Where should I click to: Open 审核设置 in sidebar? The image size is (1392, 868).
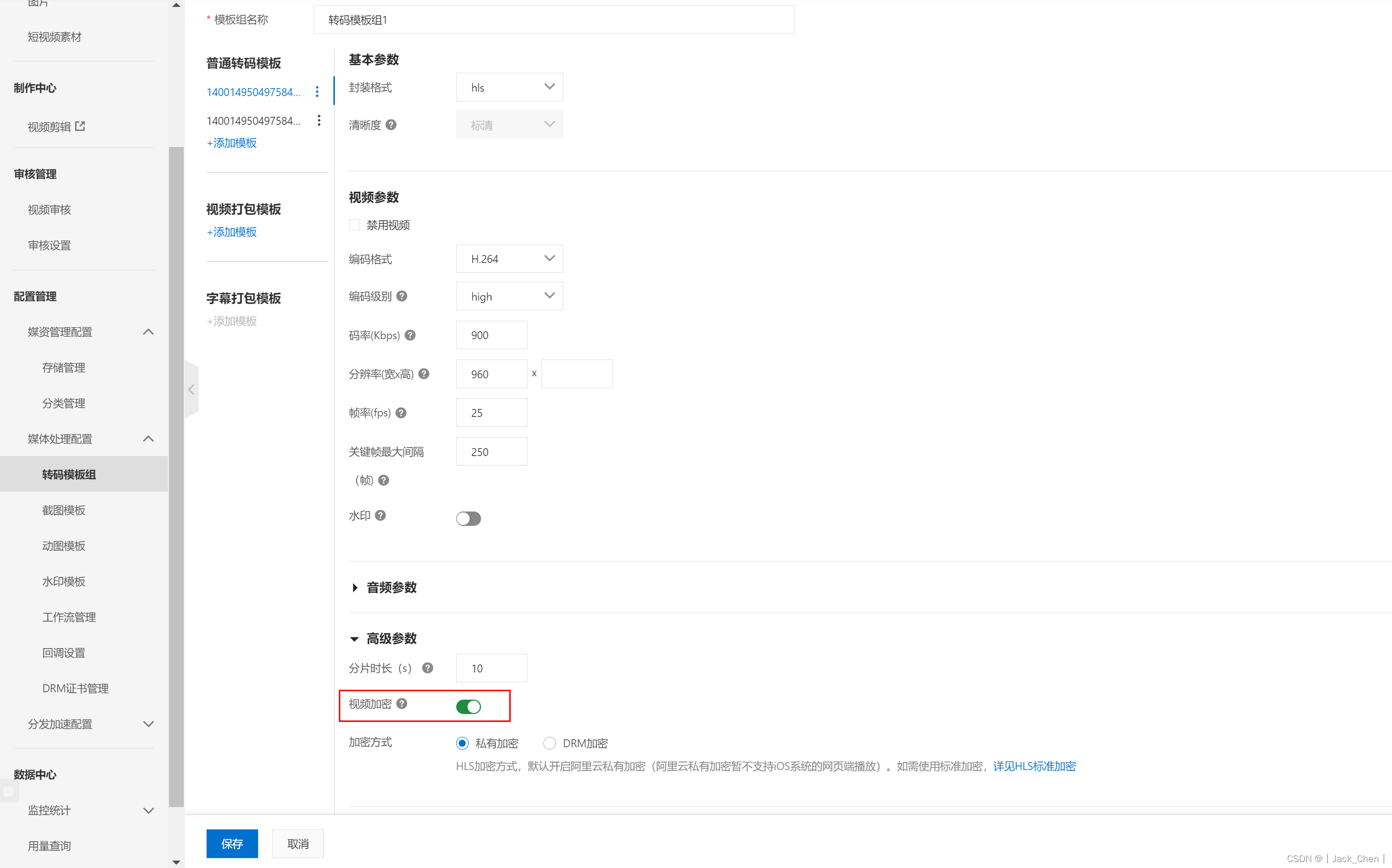click(50, 245)
